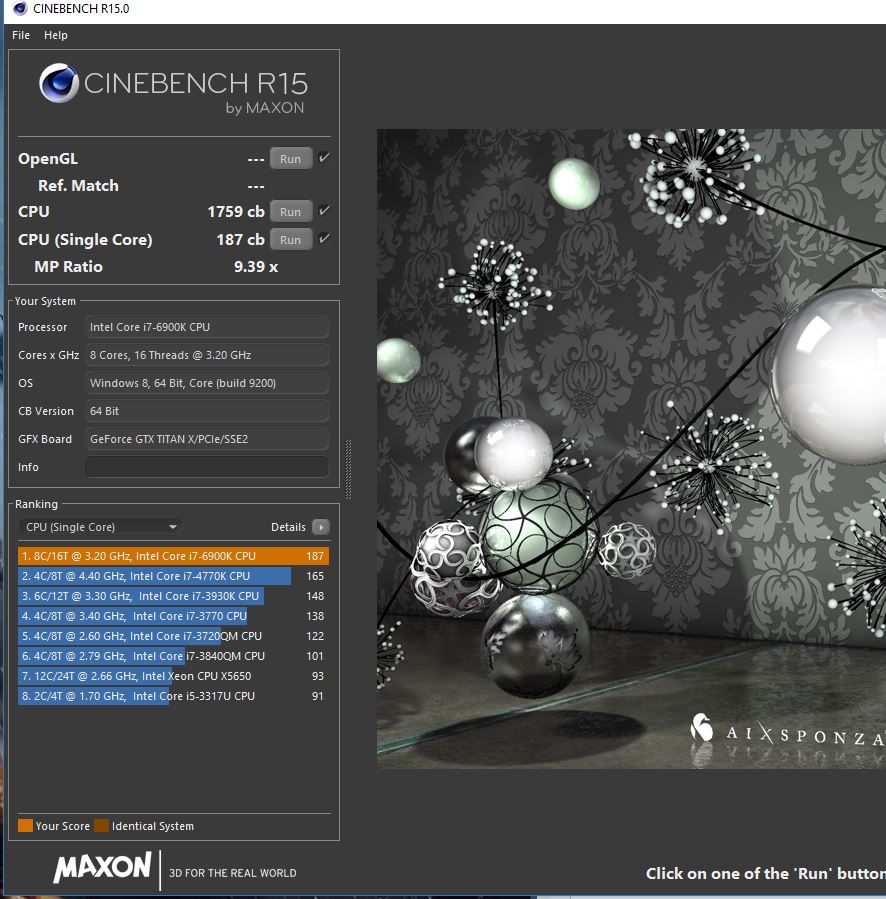
Task: Run the CPU (Single Core) benchmark
Action: point(291,240)
